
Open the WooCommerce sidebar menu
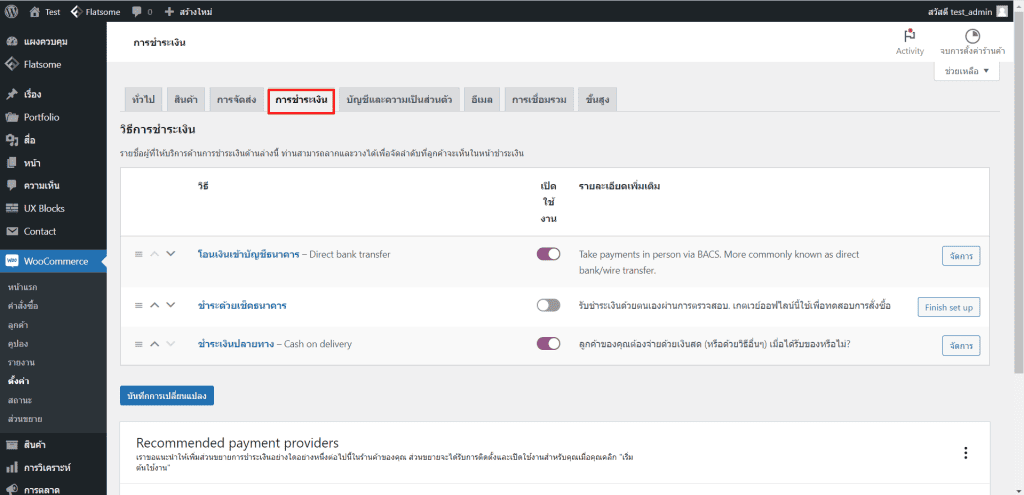pos(53,261)
